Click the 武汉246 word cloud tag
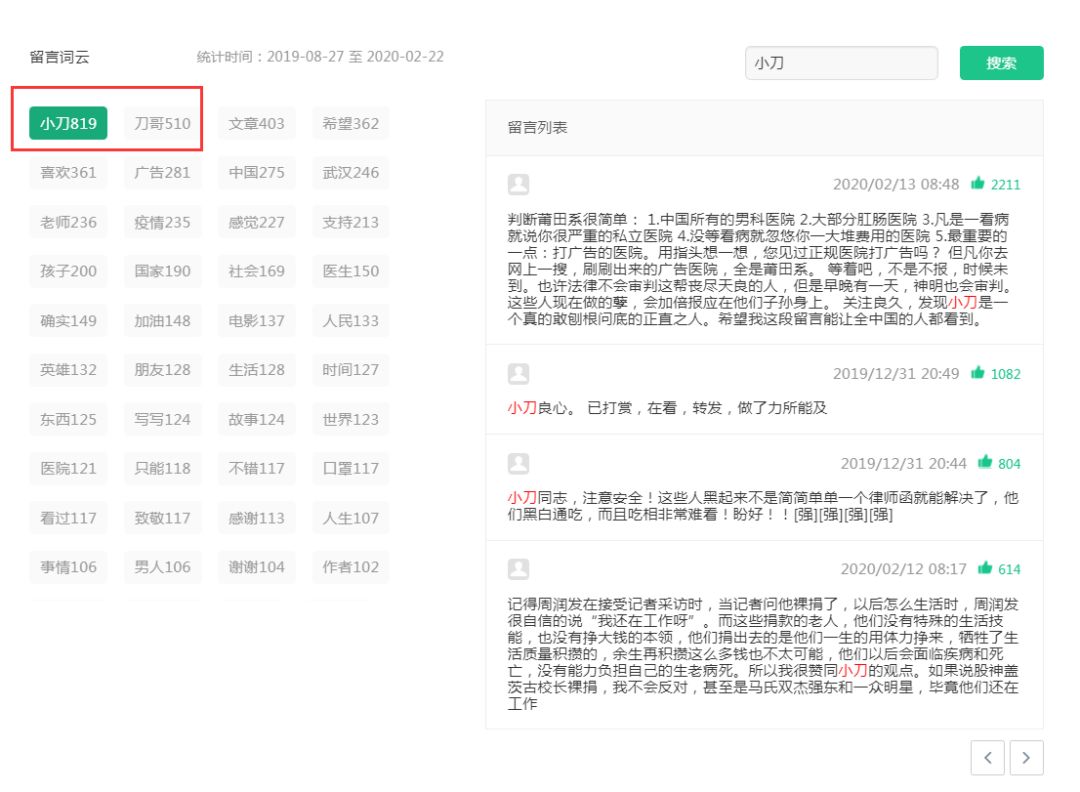Screen dimensions: 1080x792 (350, 172)
